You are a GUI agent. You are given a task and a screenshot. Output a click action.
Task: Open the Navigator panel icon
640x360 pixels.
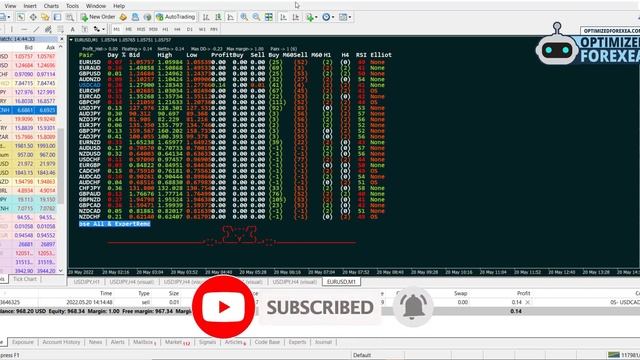45,17
